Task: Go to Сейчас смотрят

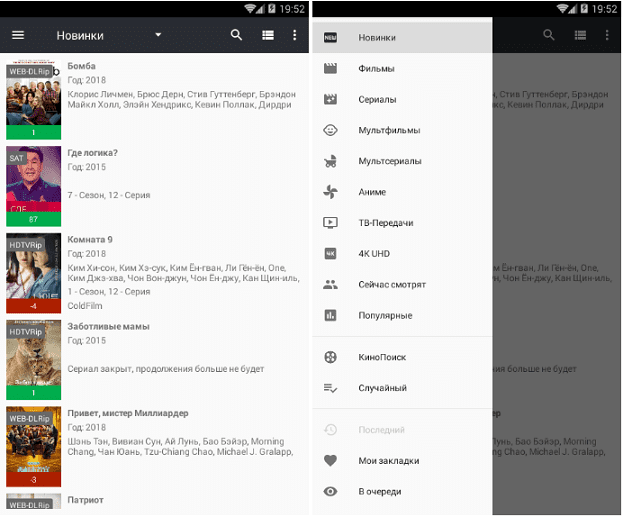Action: 392,285
